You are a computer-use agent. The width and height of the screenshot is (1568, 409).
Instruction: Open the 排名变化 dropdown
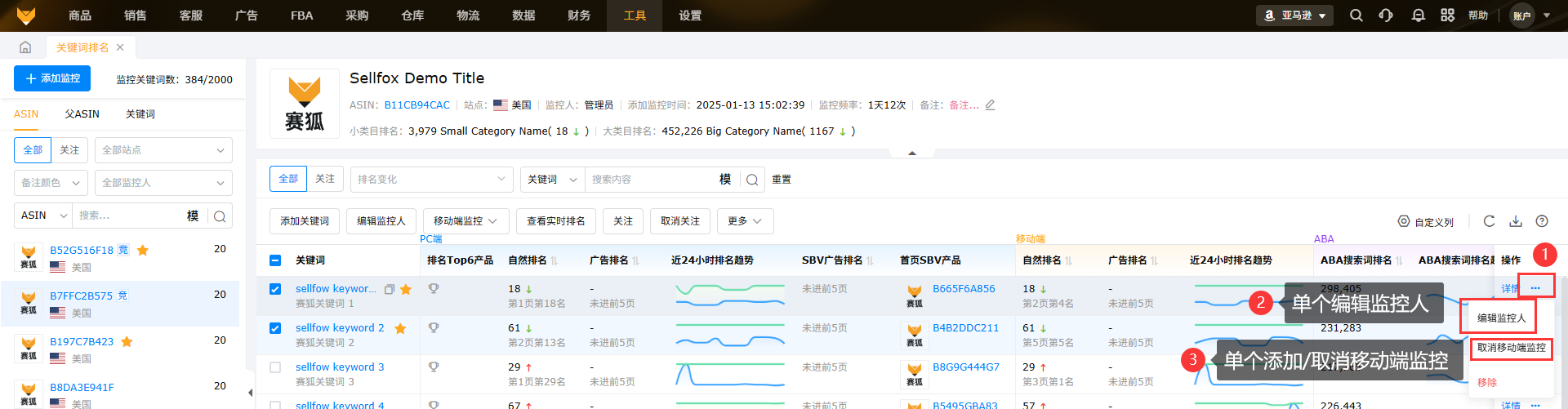[x=432, y=180]
